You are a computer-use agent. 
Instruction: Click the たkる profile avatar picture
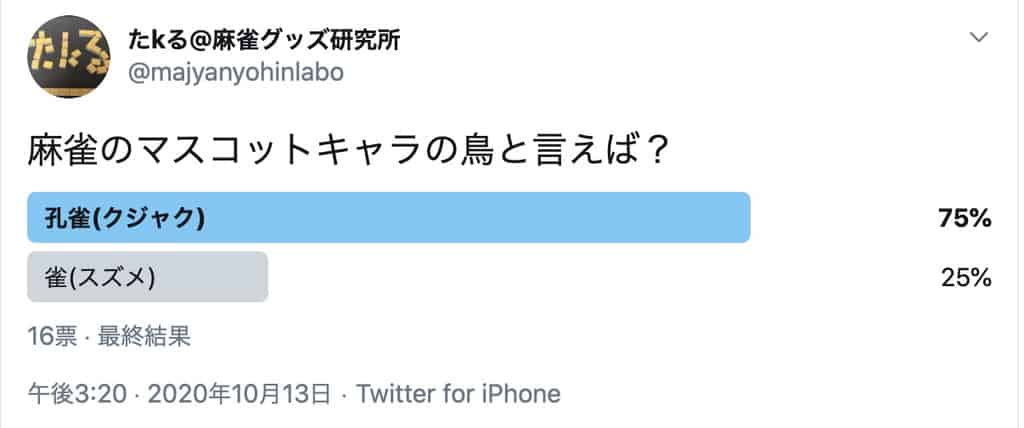[x=68, y=56]
